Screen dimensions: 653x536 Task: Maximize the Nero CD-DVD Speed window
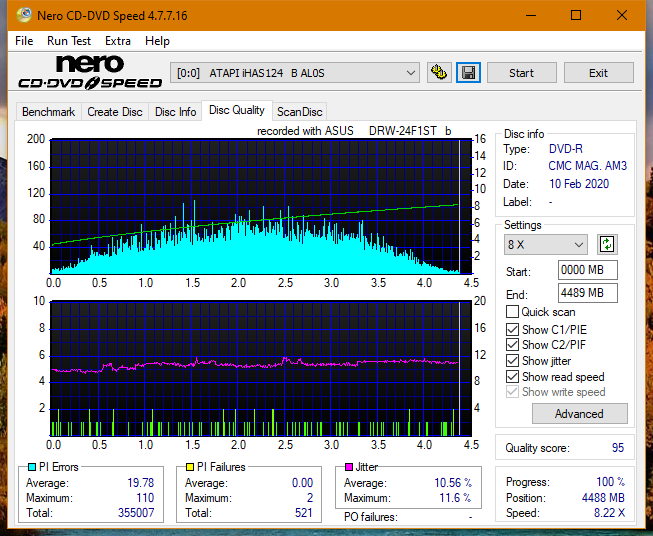576,15
